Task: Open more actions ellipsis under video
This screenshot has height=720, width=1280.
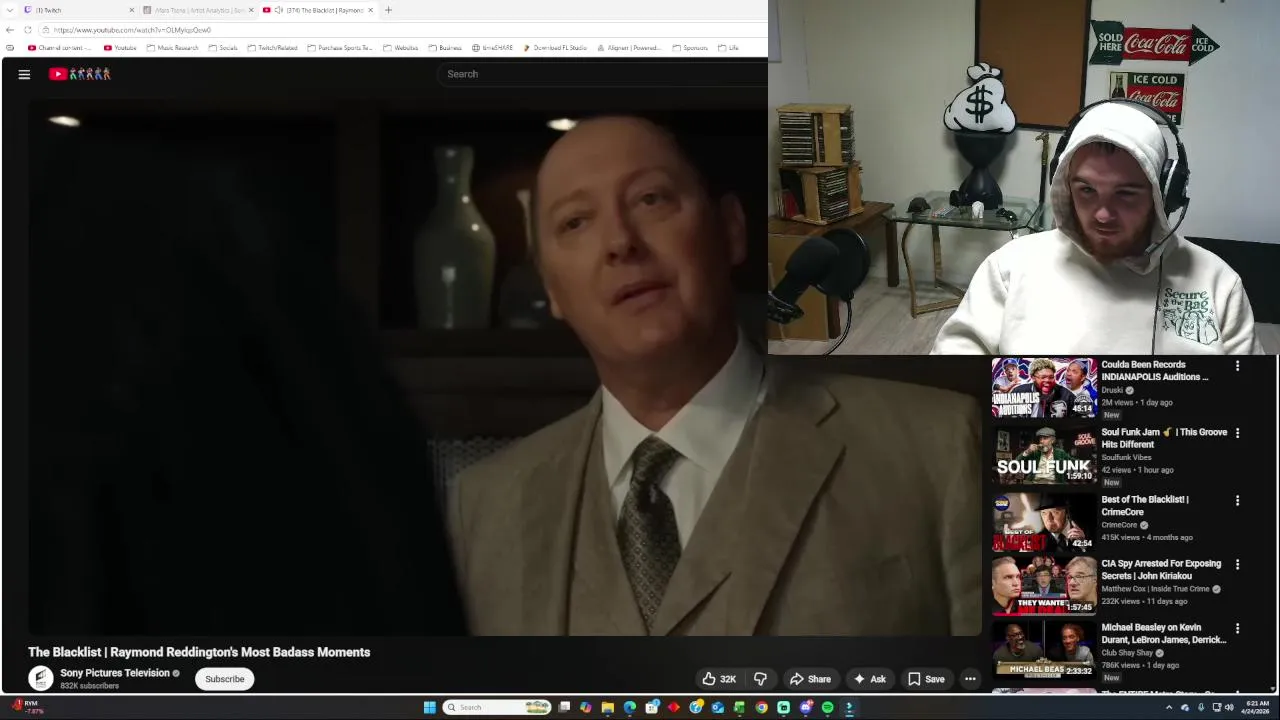Action: click(x=970, y=679)
